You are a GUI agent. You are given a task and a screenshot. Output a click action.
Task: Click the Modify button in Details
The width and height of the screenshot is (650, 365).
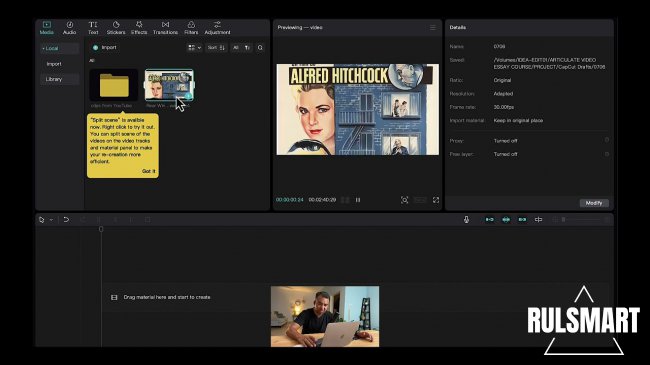click(x=594, y=203)
